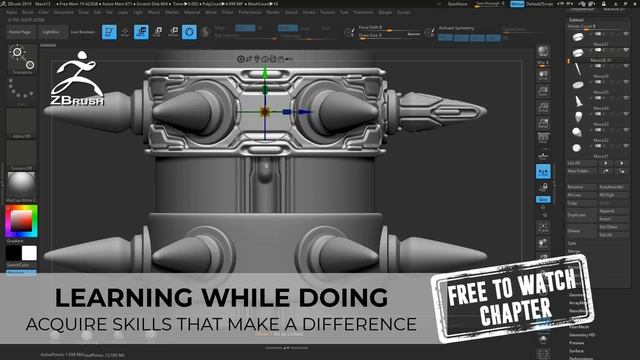Click the Rename button
Image resolution: width=640 pixels, height=360 pixels.
click(581, 187)
